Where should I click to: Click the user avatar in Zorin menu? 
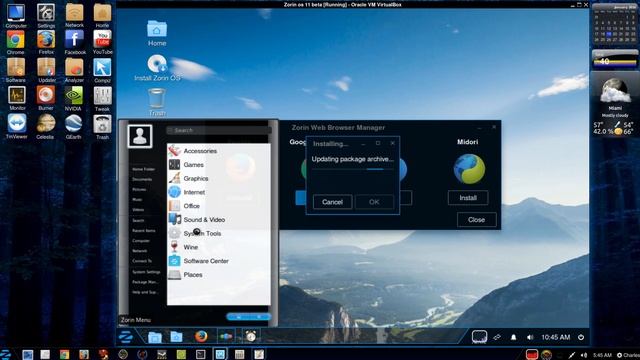(140, 136)
